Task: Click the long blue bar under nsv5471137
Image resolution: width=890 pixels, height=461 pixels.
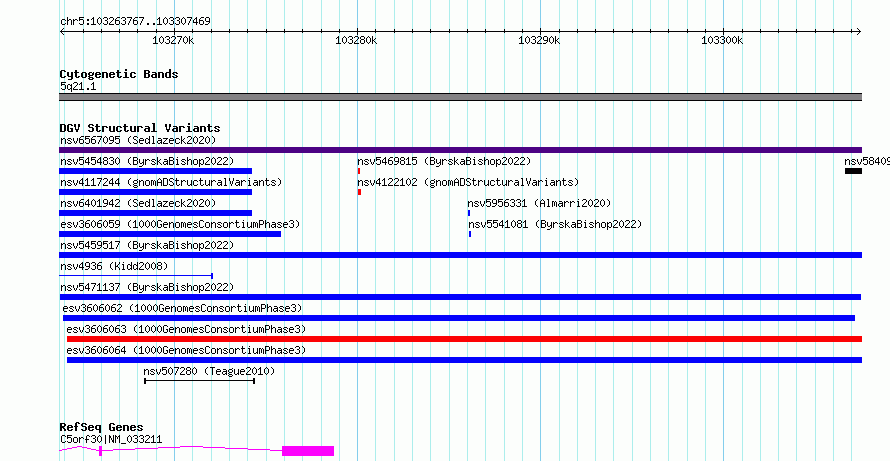Action: point(460,297)
